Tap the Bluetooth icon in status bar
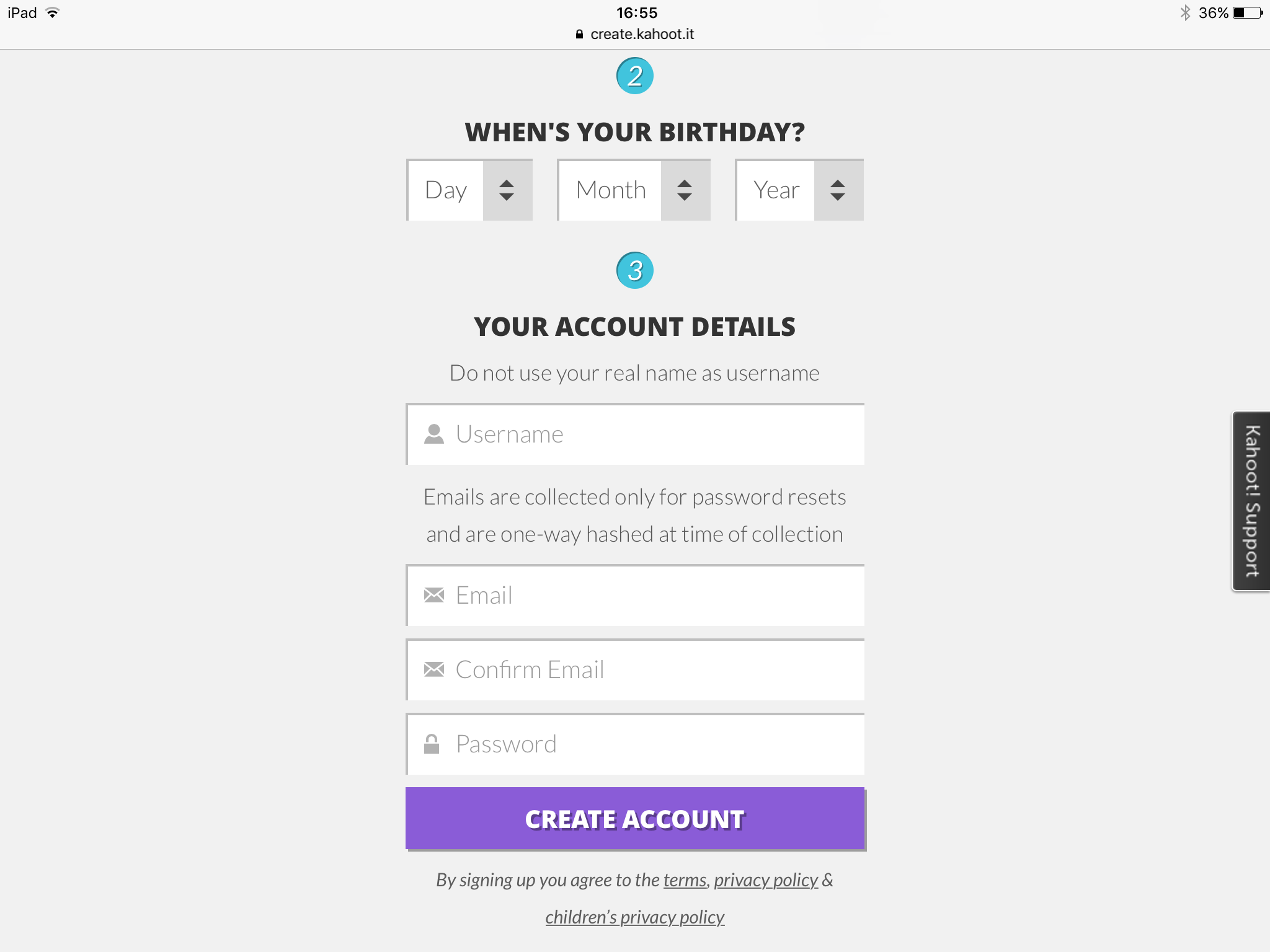Screen dimensions: 1270x952 click(x=1186, y=13)
